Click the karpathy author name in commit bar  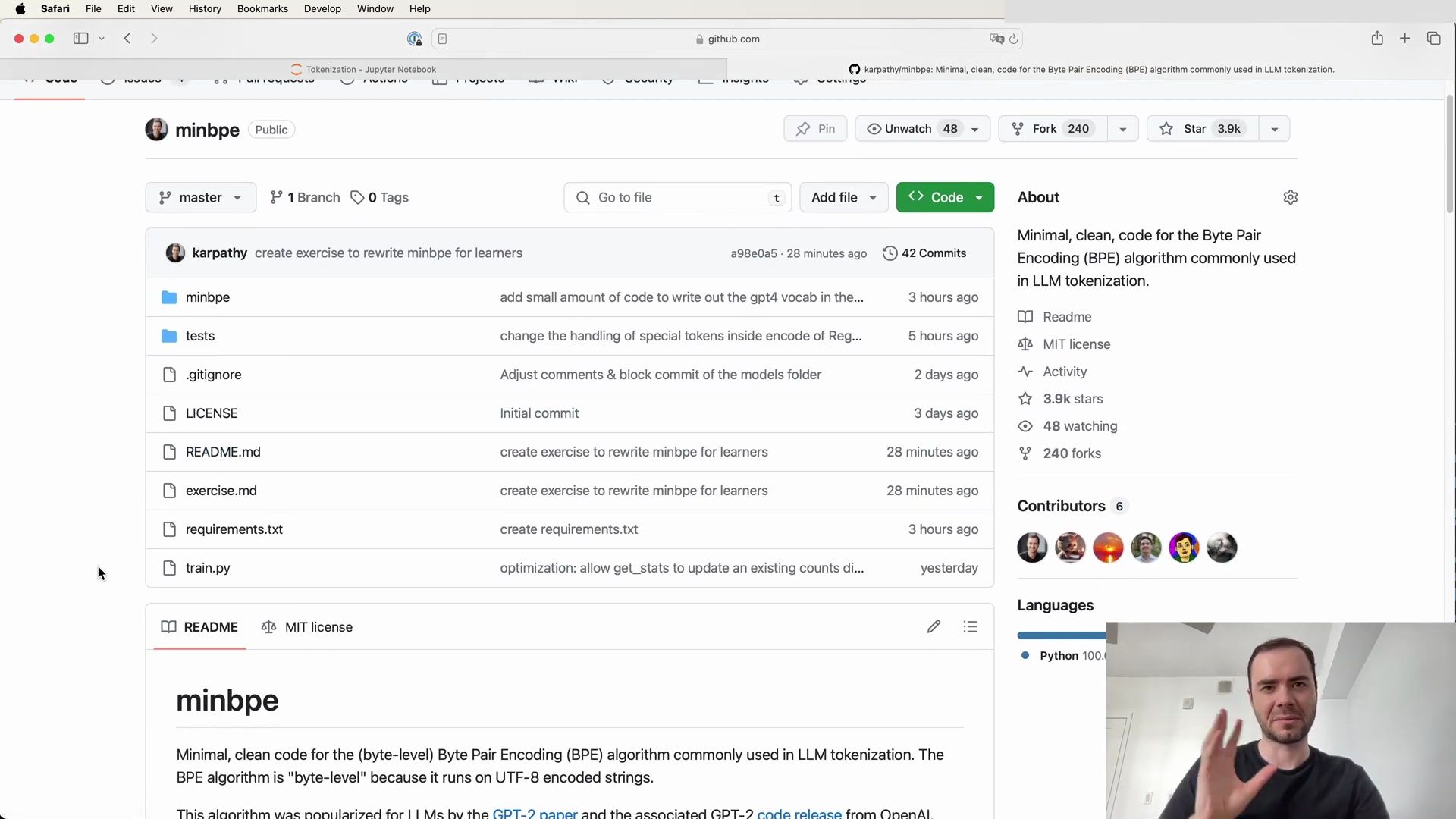pyautogui.click(x=219, y=253)
